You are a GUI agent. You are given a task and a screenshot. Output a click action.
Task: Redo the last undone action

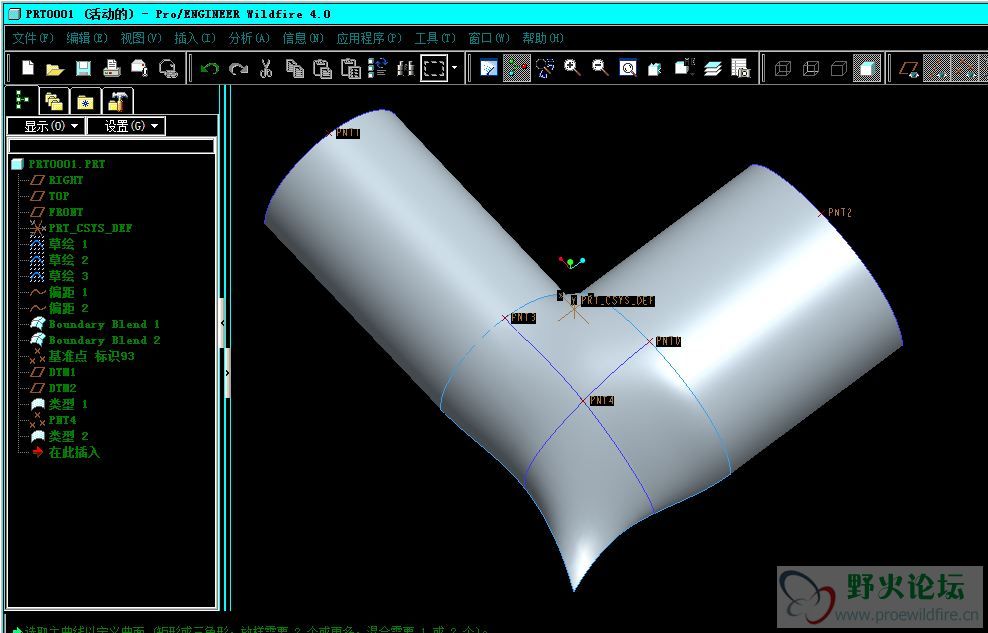238,68
